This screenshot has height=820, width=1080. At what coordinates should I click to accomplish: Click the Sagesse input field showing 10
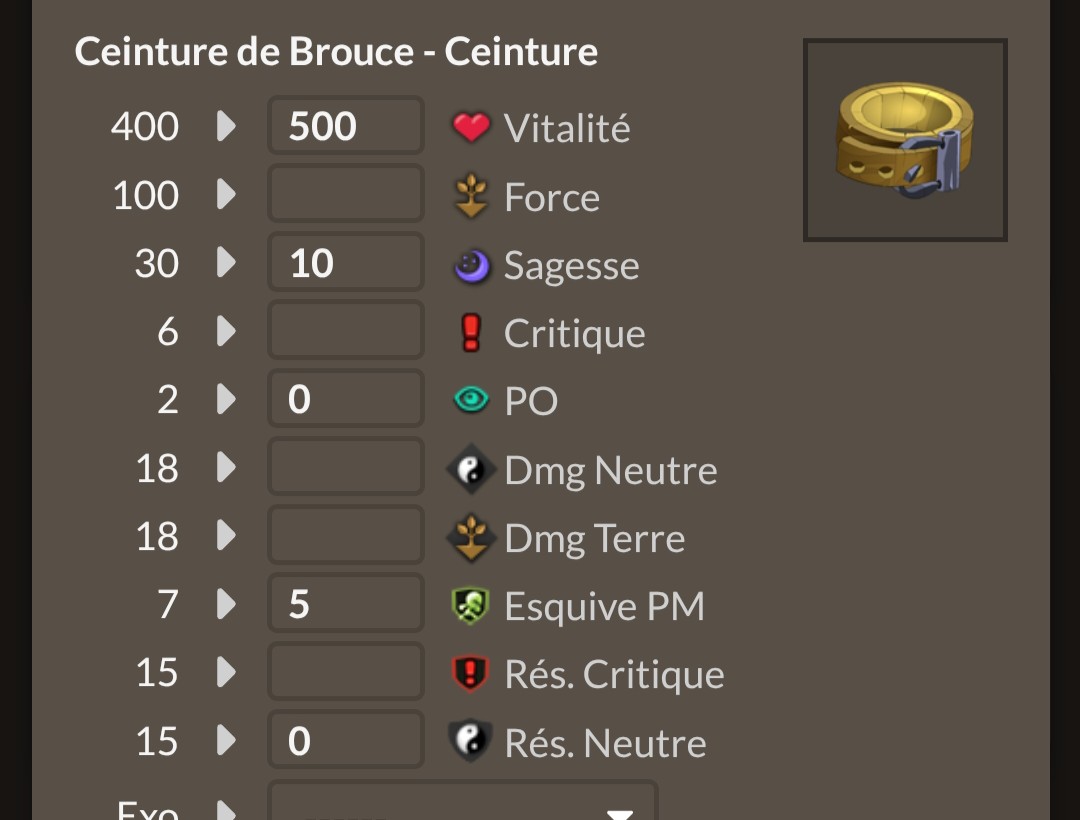[x=346, y=262]
